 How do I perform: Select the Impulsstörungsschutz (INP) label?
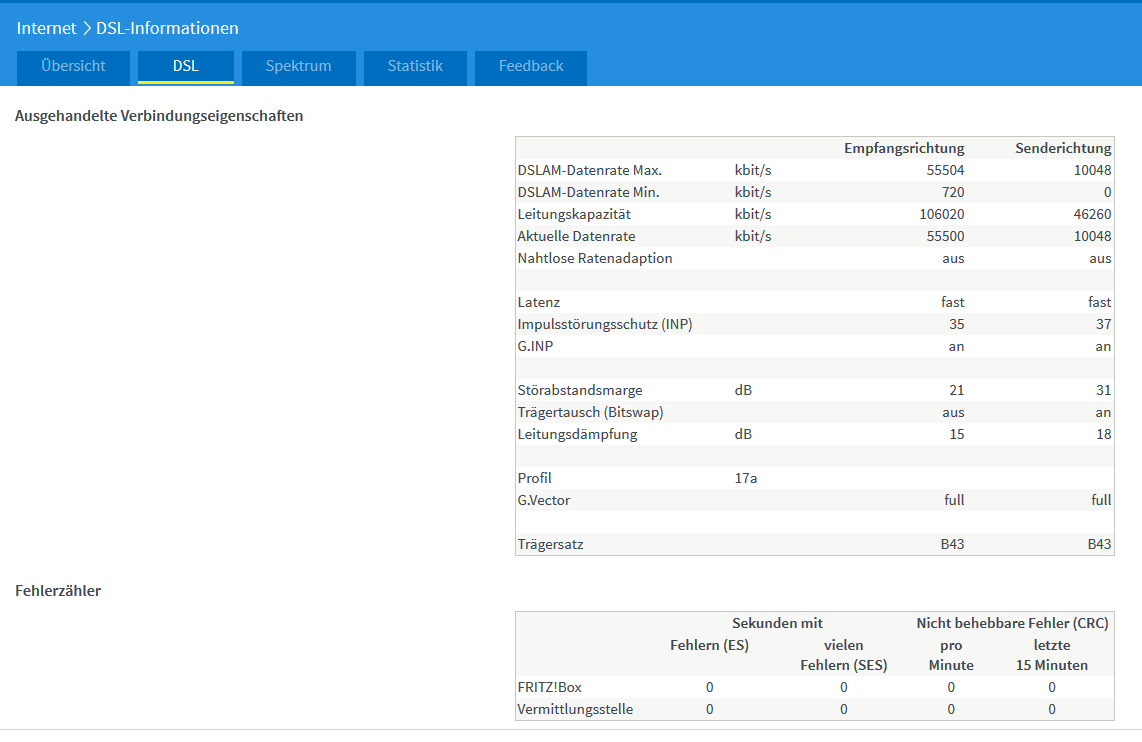(x=605, y=324)
